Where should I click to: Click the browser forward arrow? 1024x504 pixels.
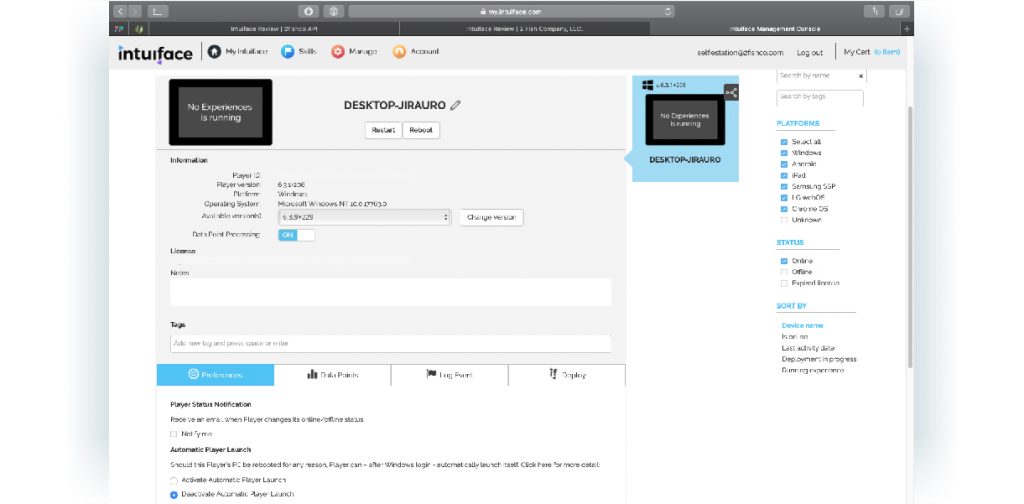point(135,11)
